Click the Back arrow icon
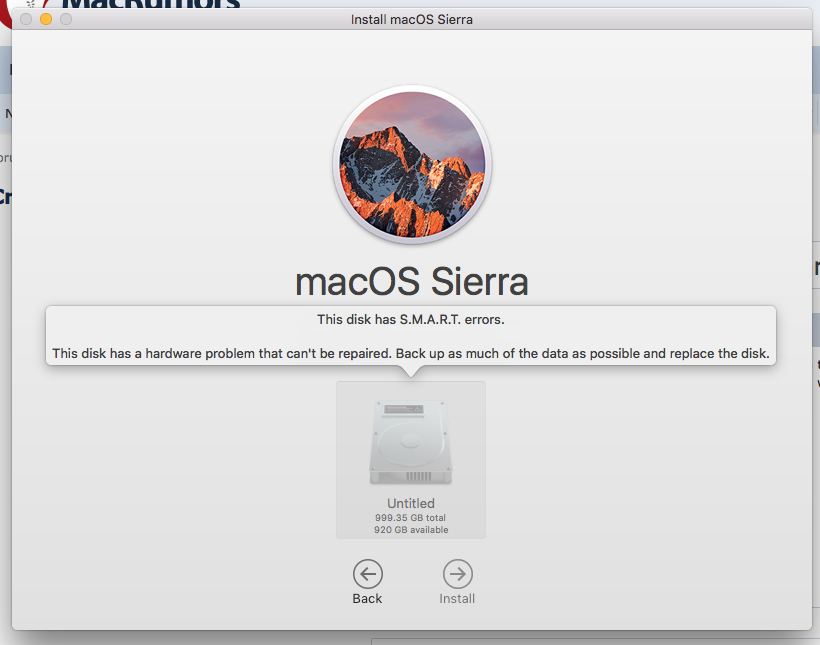Image resolution: width=820 pixels, height=645 pixels. point(368,574)
